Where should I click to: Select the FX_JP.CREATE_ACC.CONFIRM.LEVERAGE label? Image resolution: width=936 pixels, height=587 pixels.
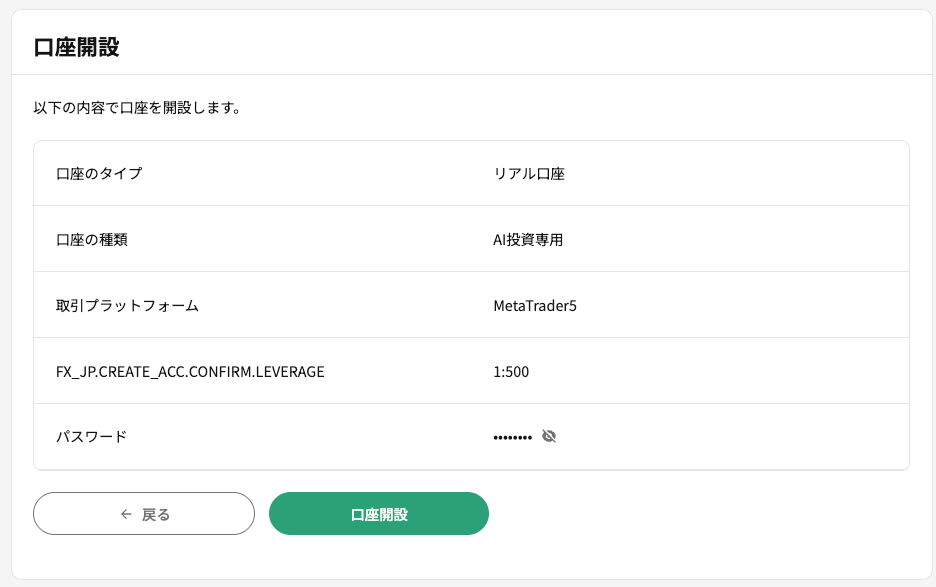tap(190, 372)
